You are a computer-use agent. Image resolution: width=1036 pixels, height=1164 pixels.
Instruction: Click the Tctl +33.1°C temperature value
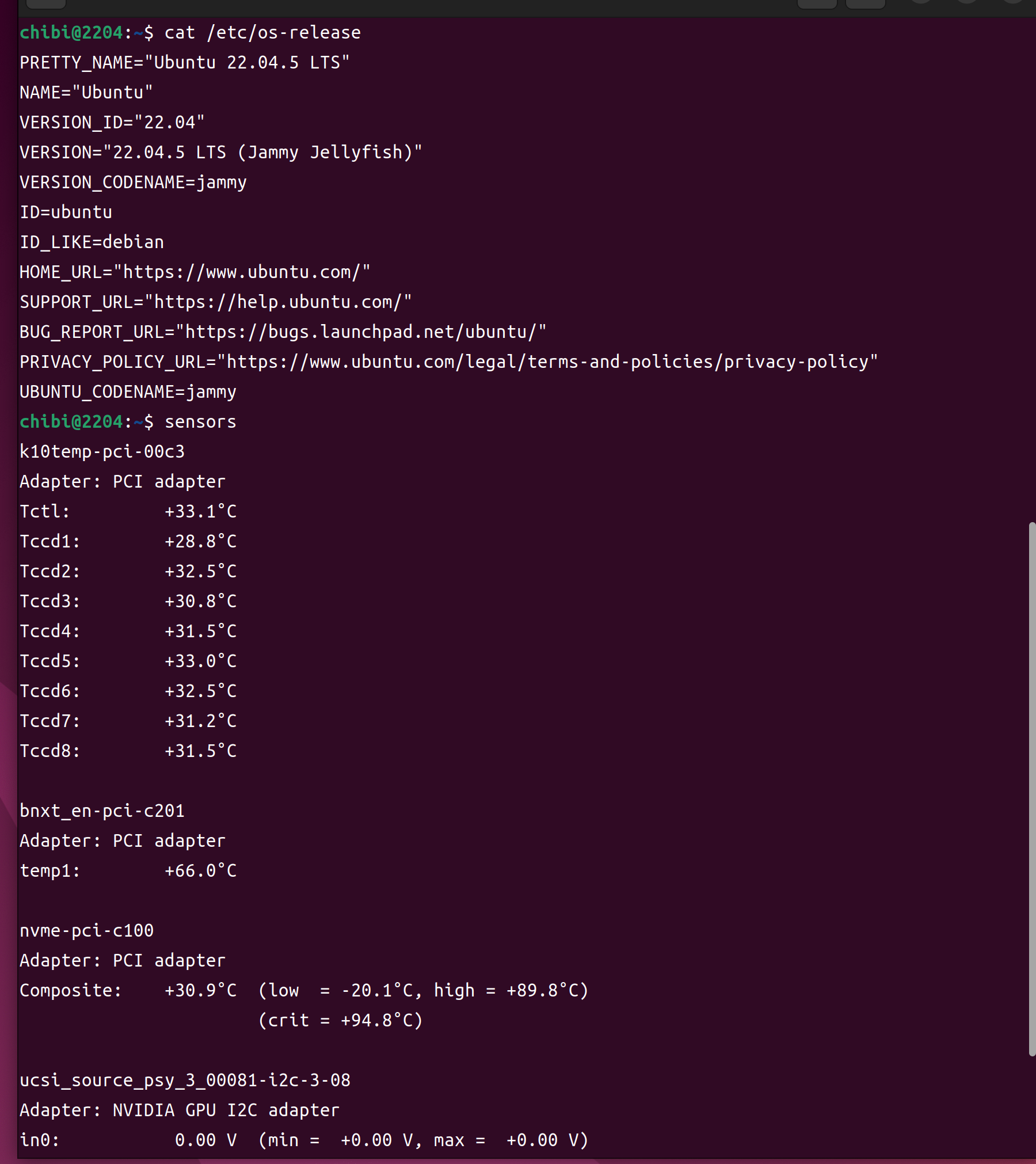[200, 511]
